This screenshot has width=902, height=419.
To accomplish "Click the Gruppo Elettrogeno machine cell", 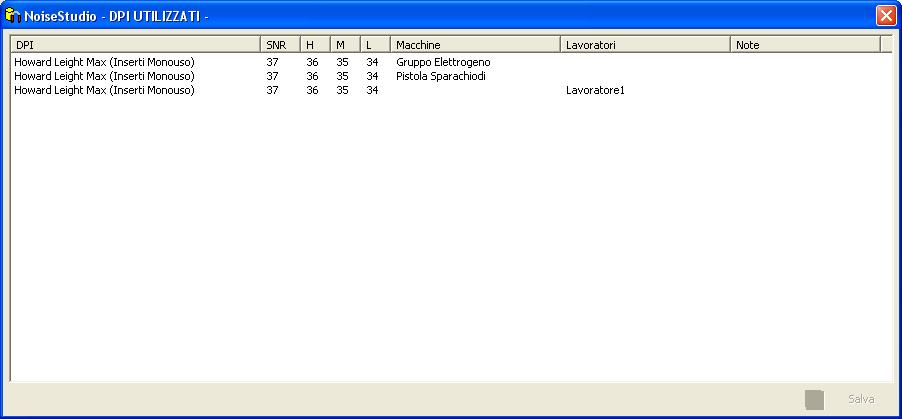I will (x=444, y=62).
